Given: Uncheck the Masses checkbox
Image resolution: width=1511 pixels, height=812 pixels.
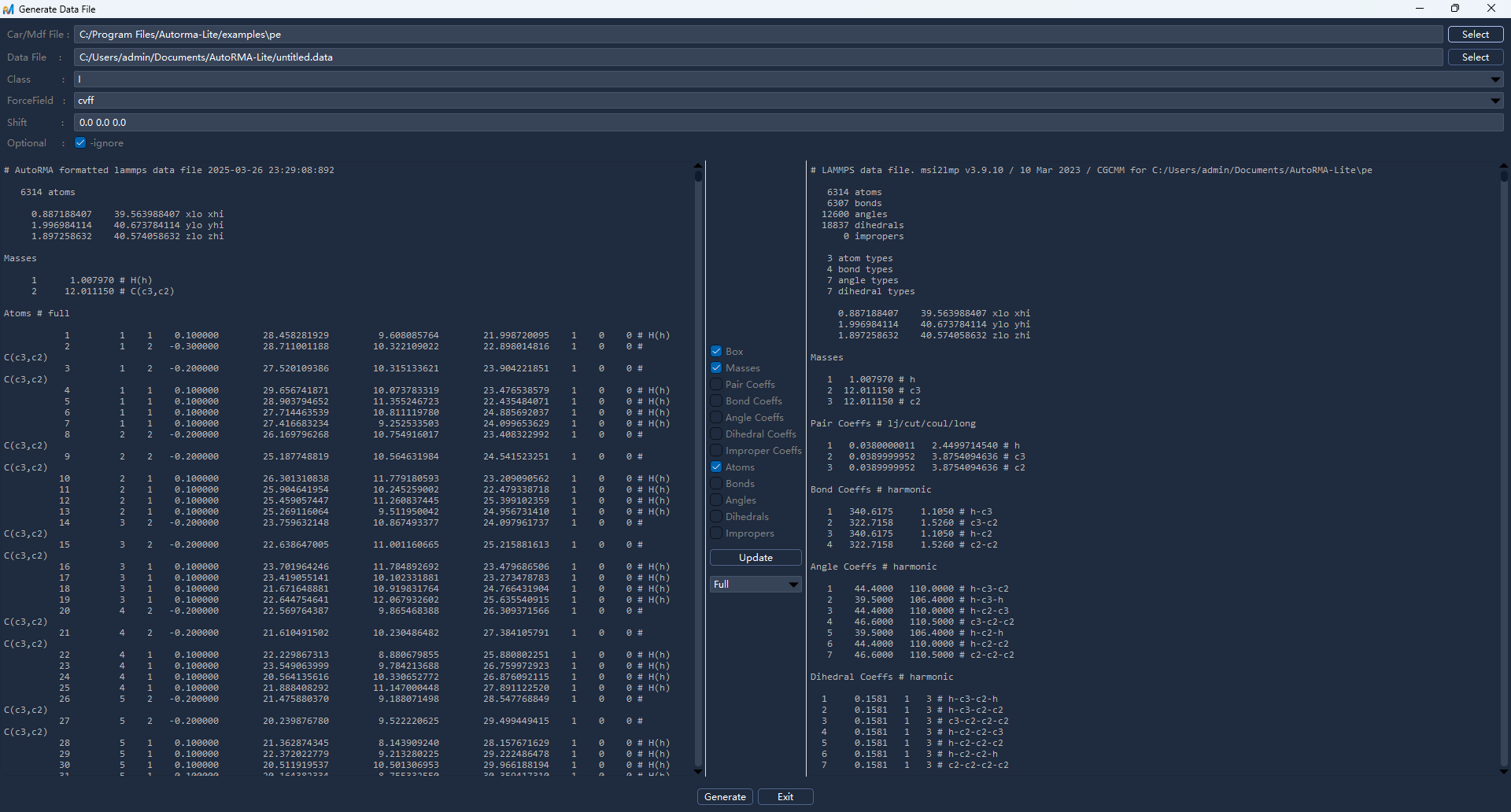Looking at the screenshot, I should pyautogui.click(x=716, y=367).
